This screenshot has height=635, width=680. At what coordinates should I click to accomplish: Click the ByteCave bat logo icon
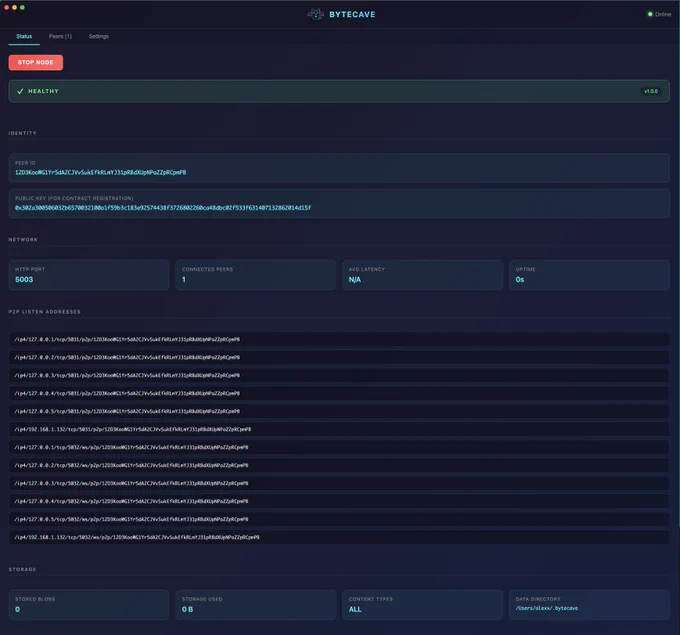point(315,14)
